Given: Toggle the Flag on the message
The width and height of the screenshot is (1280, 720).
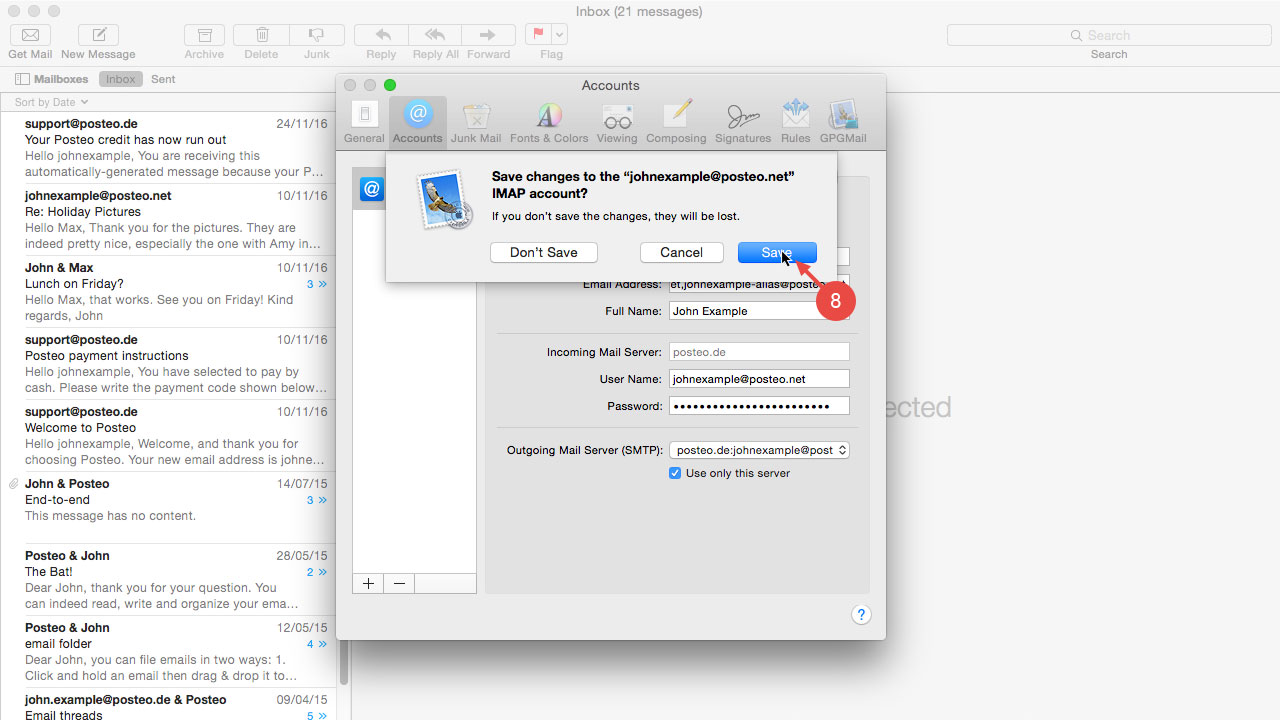Looking at the screenshot, I should coord(541,33).
